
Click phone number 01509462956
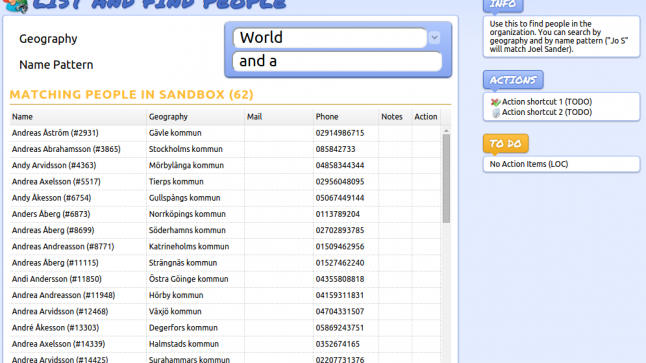pos(340,247)
